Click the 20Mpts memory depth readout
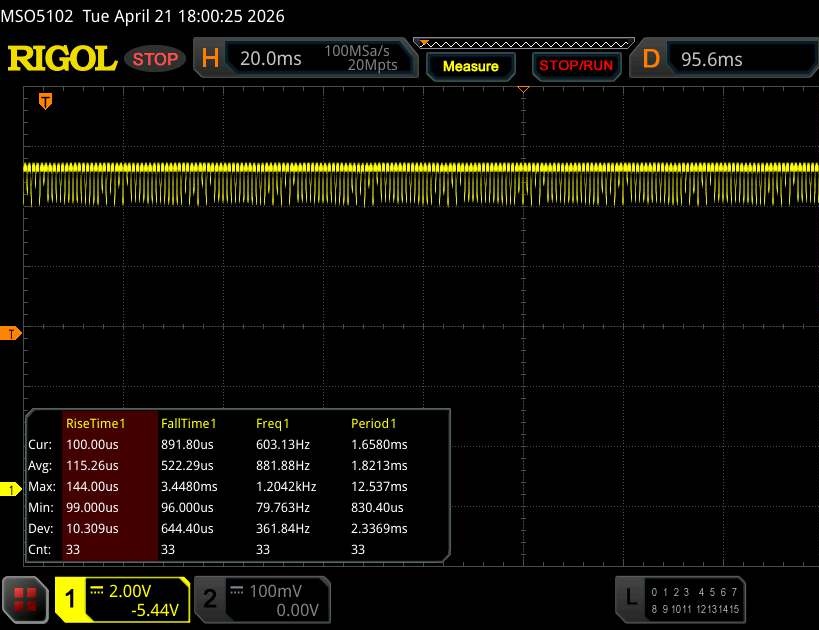Screen dimensions: 819x630 point(372,65)
